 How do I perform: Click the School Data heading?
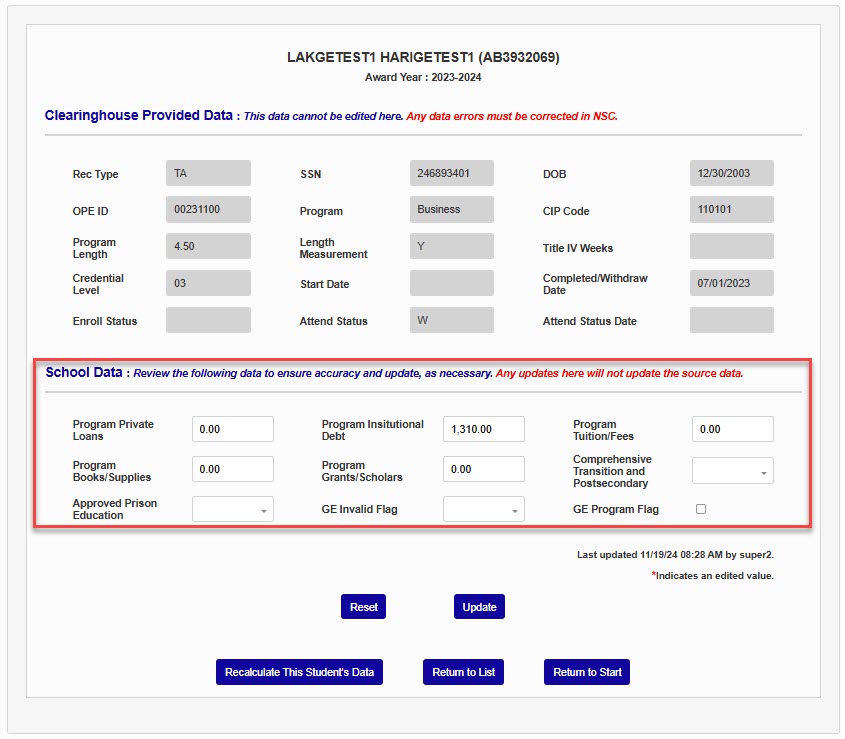84,372
